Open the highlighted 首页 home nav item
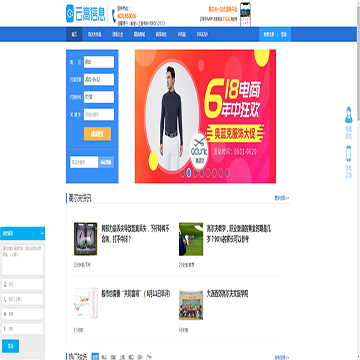Screen dimensions: 360x360 click(74, 34)
